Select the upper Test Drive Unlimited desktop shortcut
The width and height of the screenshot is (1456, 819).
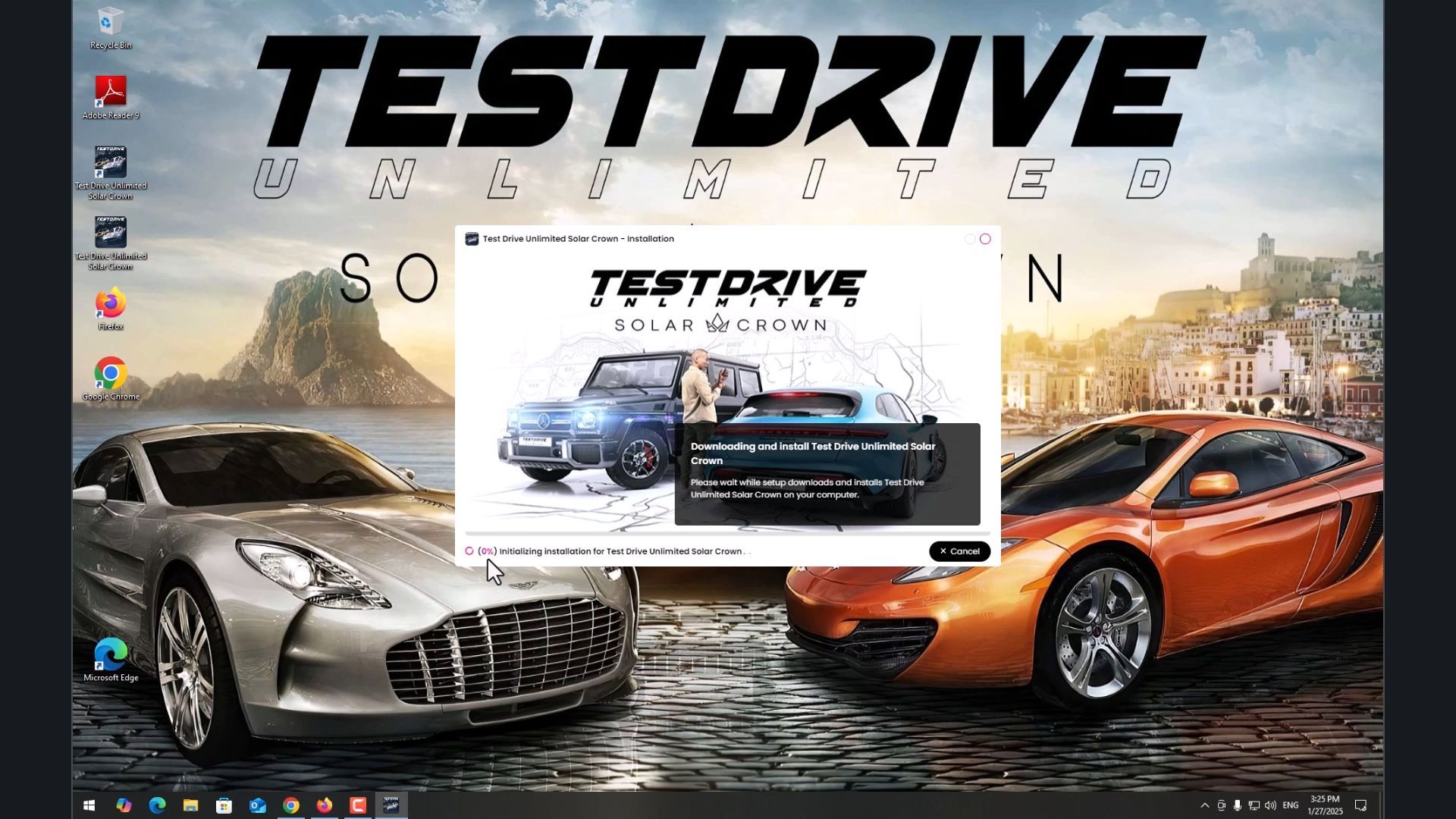coord(111,173)
